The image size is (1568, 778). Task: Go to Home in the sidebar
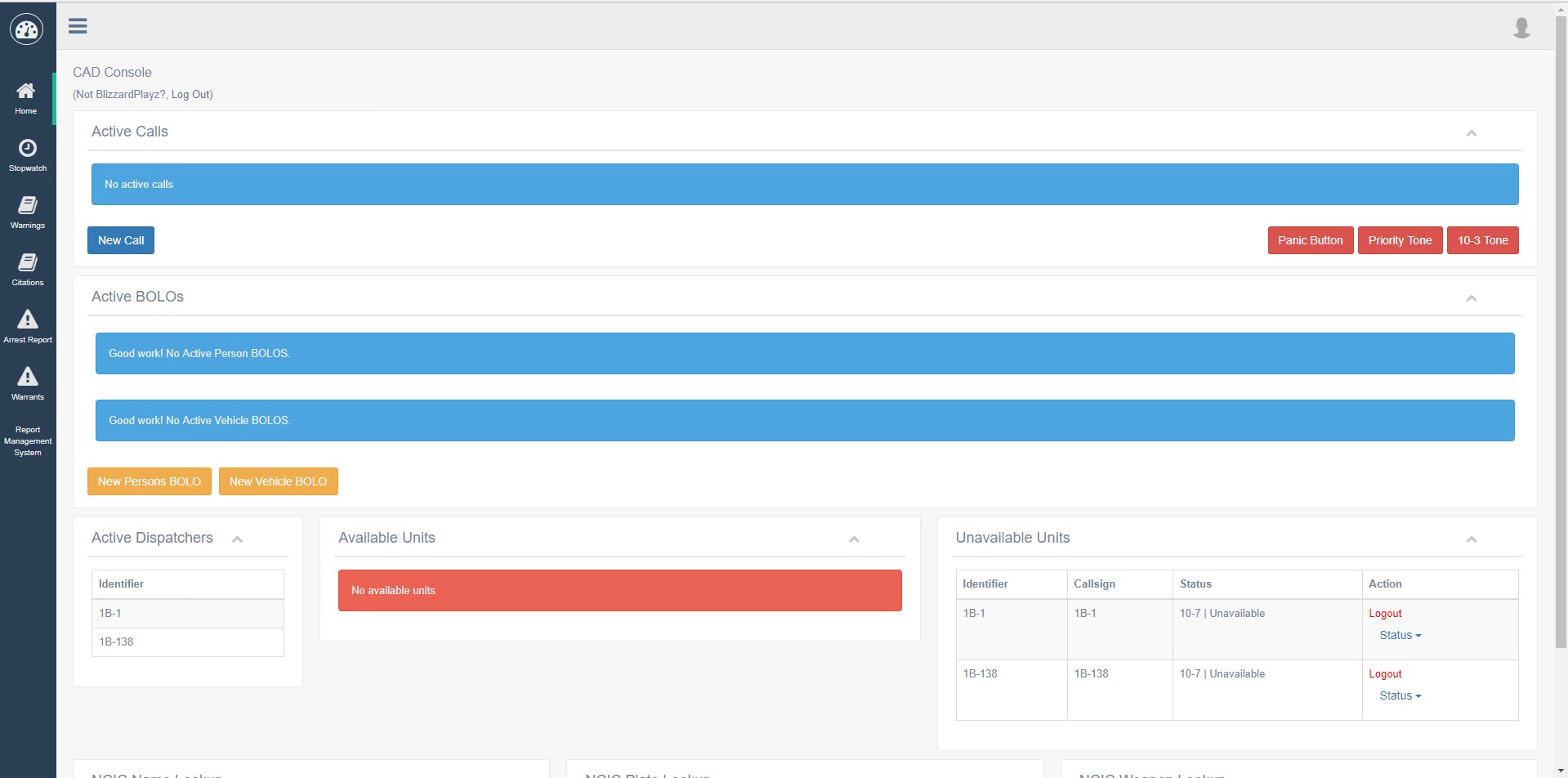pos(26,98)
